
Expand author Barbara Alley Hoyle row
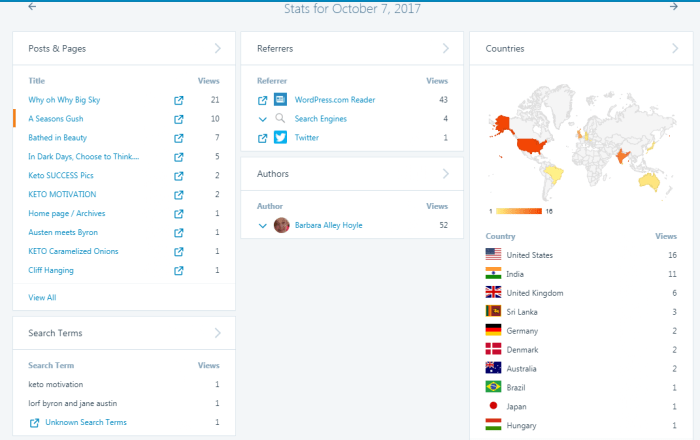click(x=263, y=226)
